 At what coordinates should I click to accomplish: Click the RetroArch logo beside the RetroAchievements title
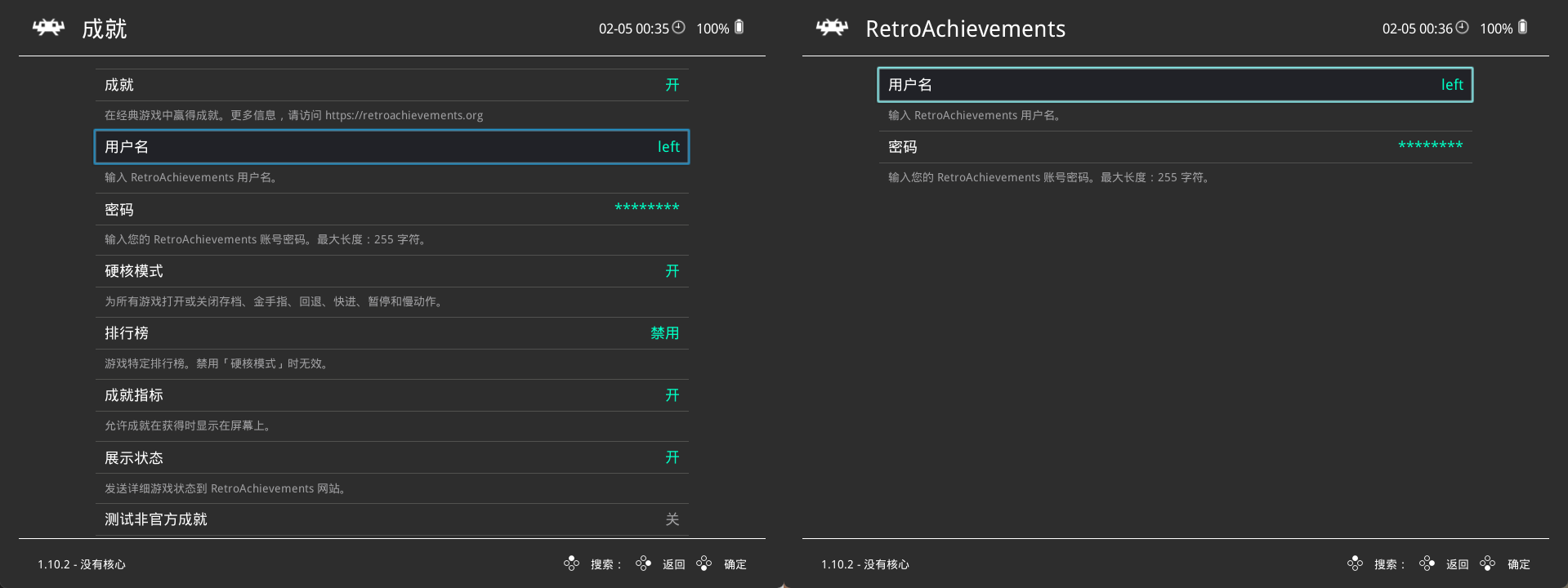[x=832, y=29]
